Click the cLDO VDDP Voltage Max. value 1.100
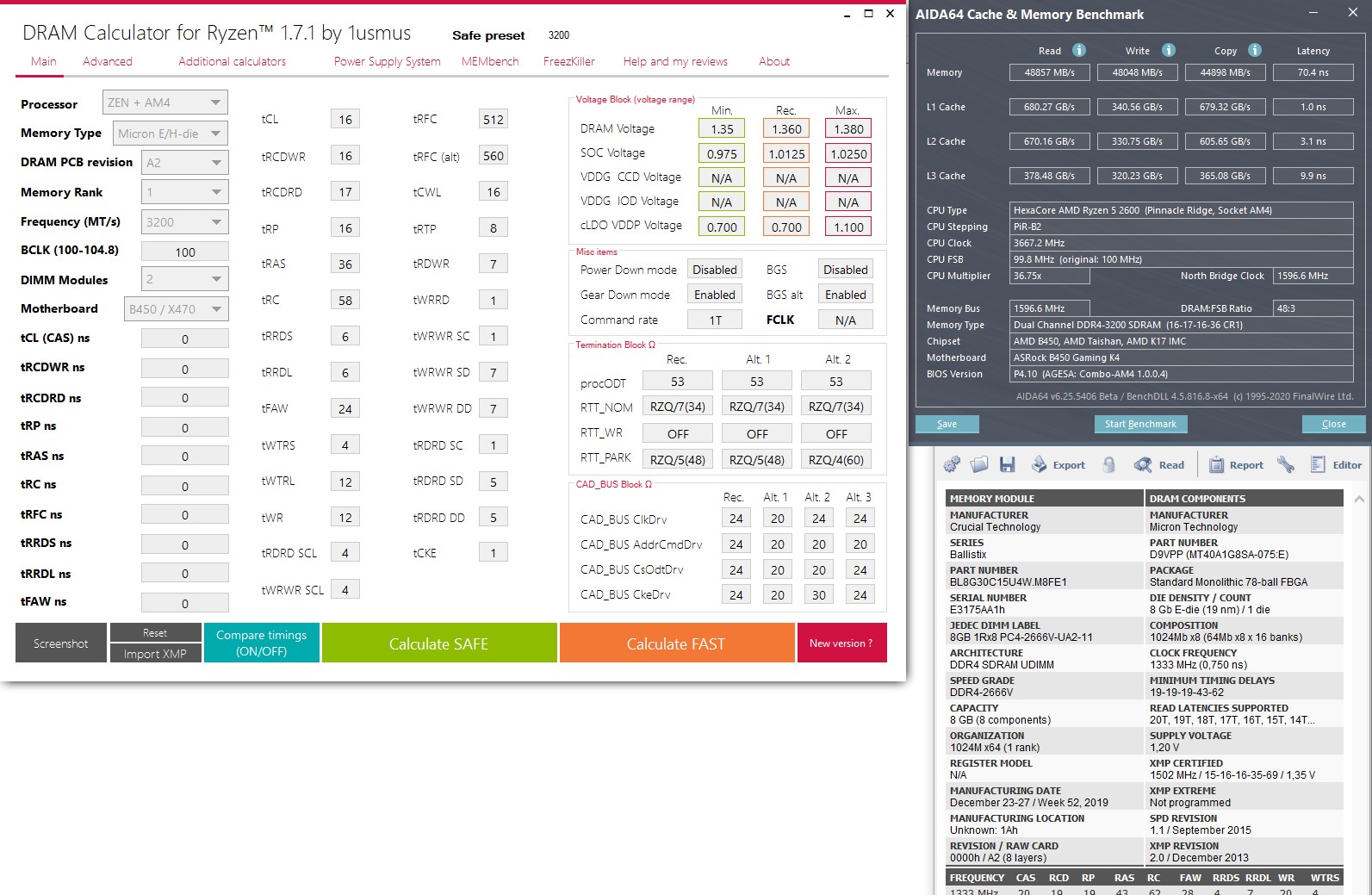The image size is (1372, 895). coord(848,227)
